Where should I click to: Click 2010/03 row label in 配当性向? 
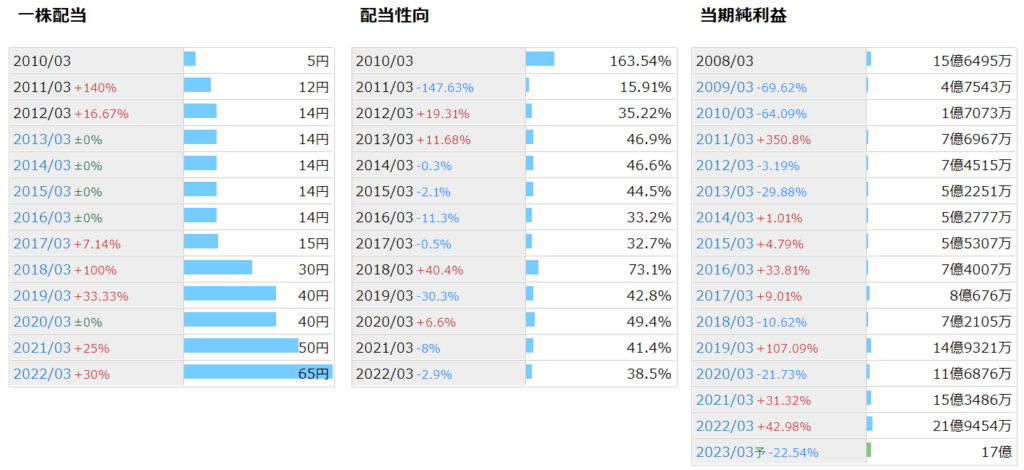click(x=385, y=61)
